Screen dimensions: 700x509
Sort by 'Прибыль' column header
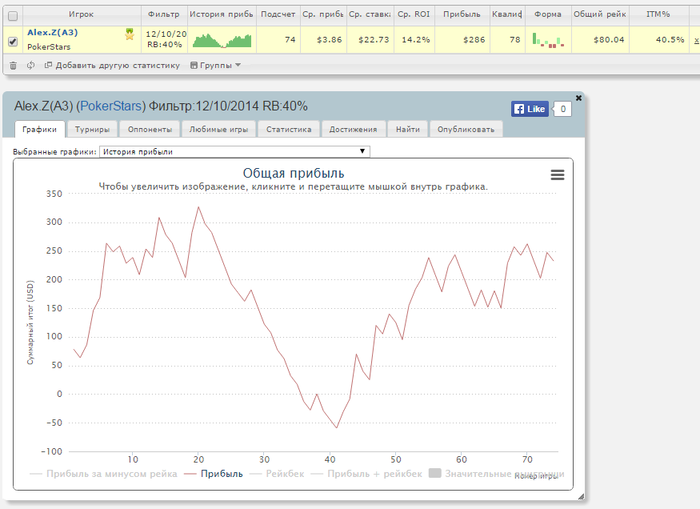pos(462,14)
